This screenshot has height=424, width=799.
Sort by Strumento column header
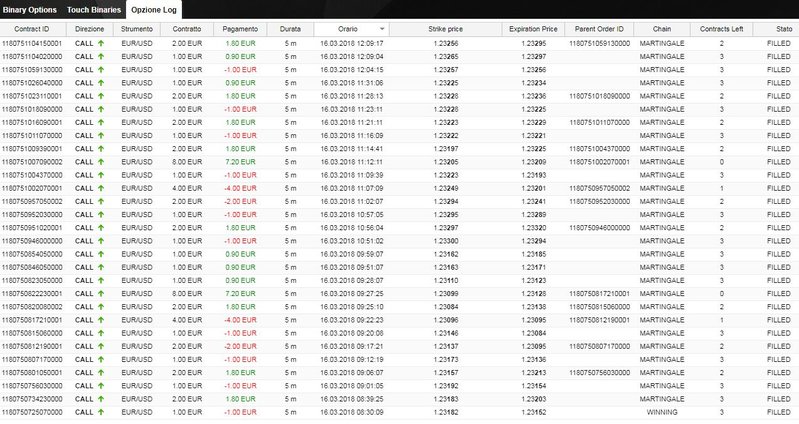pos(137,29)
